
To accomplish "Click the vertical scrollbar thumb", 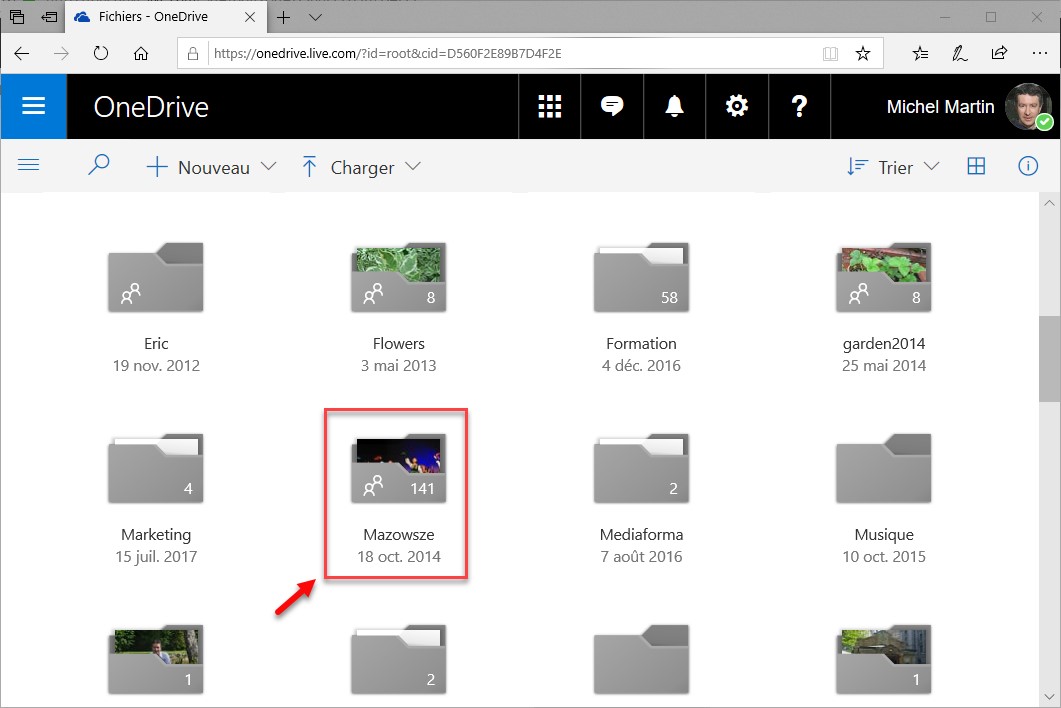I will pyautogui.click(x=1049, y=357).
